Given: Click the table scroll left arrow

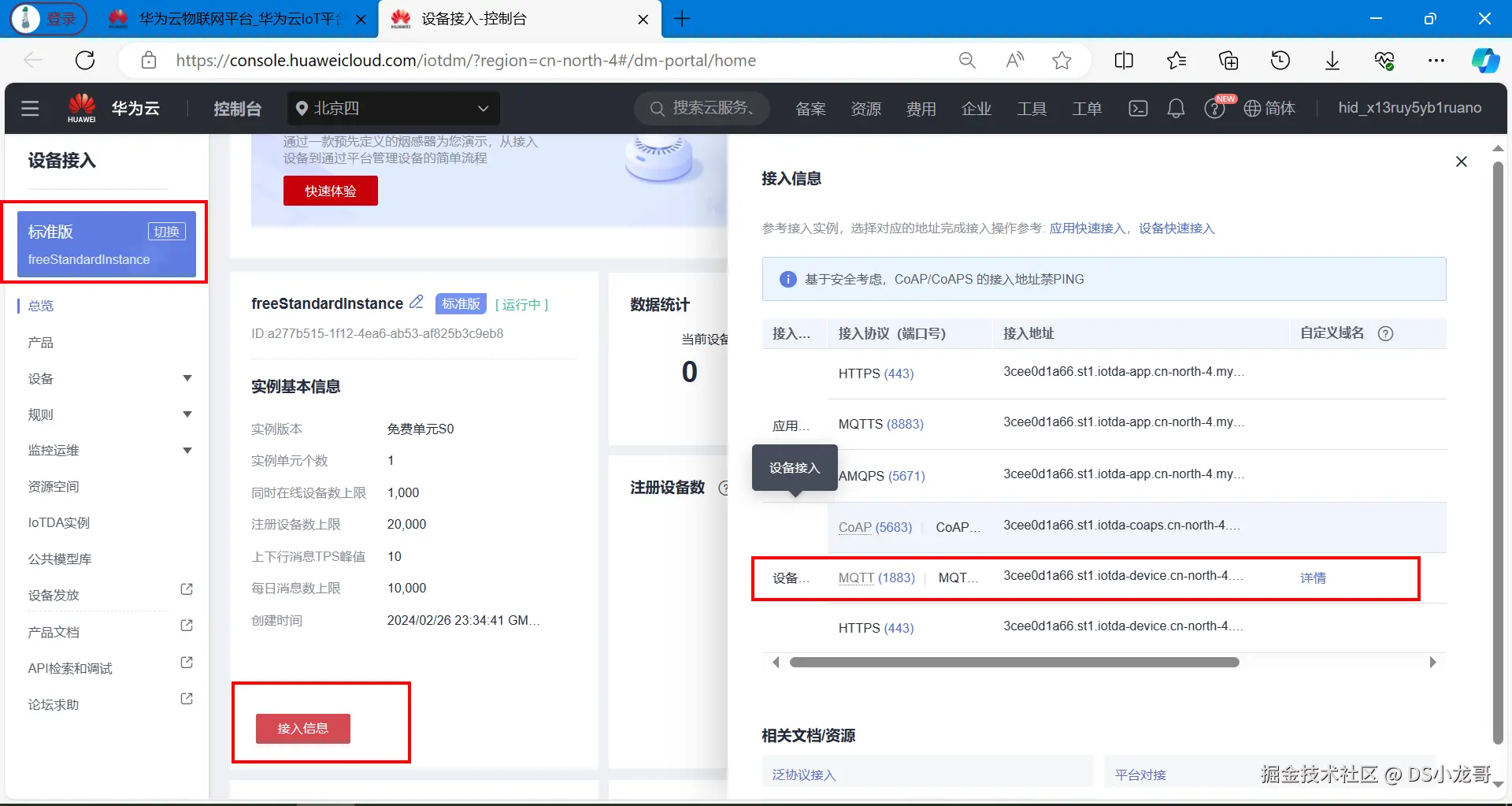Looking at the screenshot, I should tap(776, 663).
